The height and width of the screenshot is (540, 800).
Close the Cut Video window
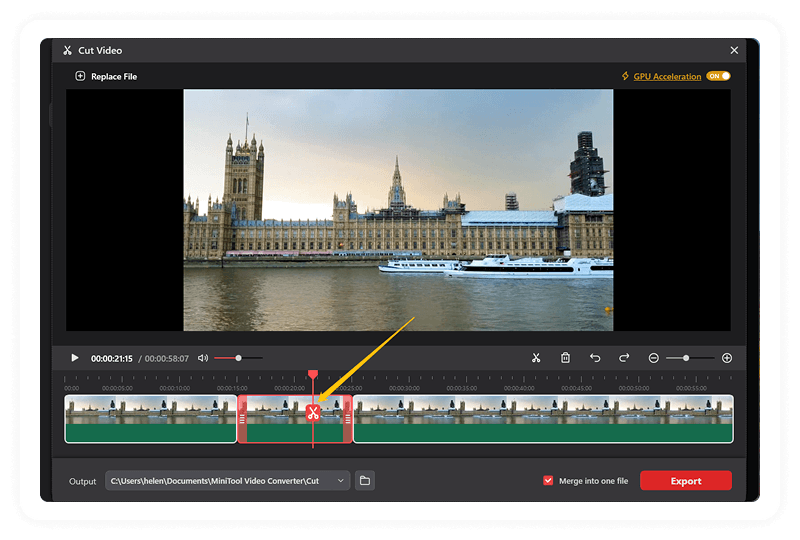[x=734, y=50]
